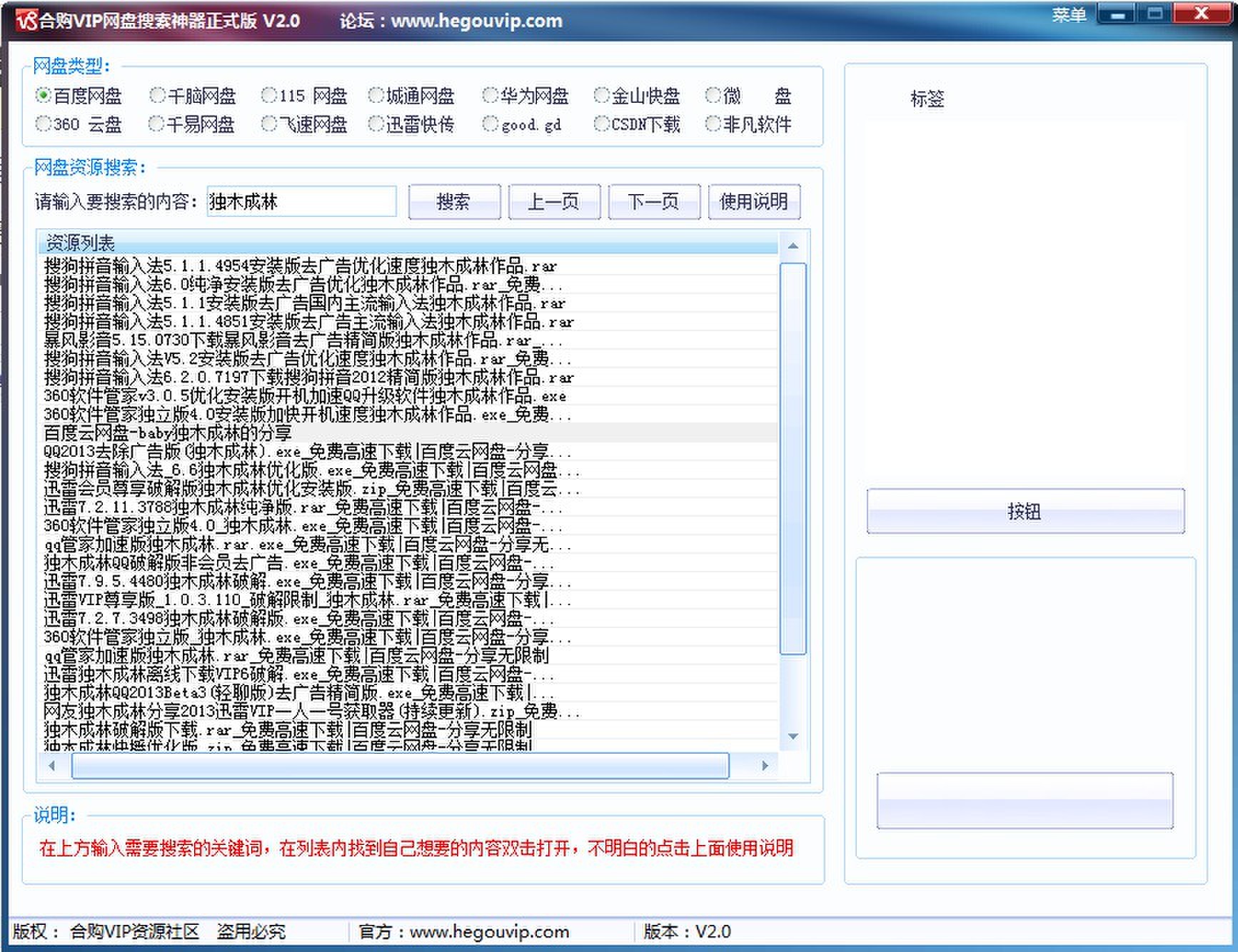
Task: Select row 搜狗拼音输入法5.1.1安装版去广告国内主流输入法
Action: tap(408, 303)
